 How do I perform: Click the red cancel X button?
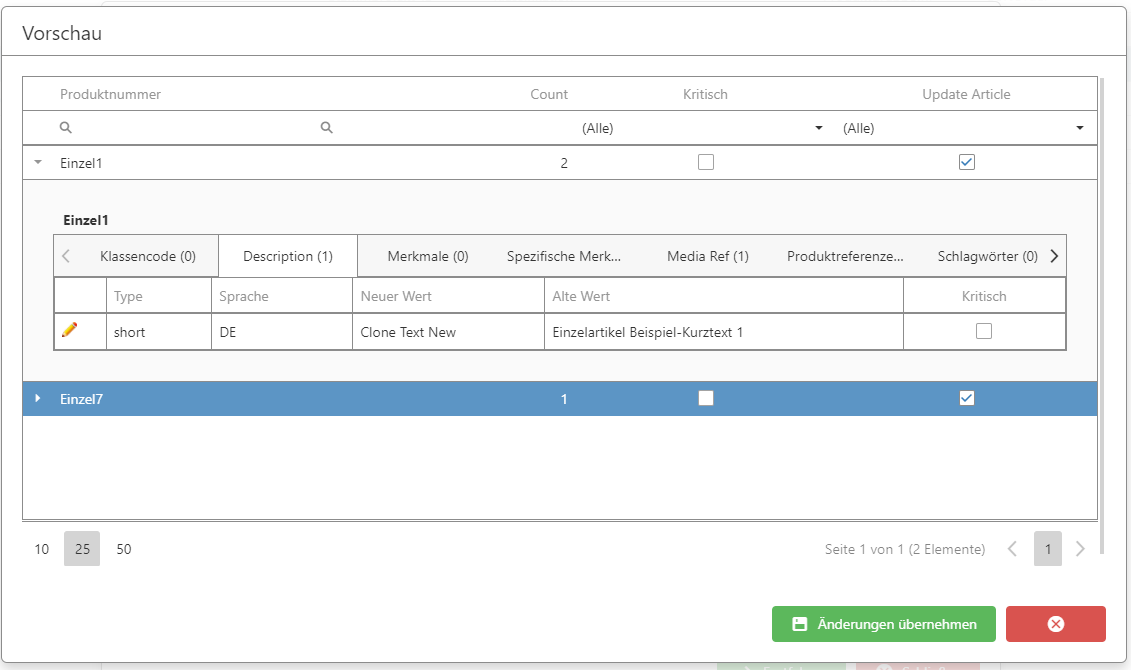coord(1055,624)
